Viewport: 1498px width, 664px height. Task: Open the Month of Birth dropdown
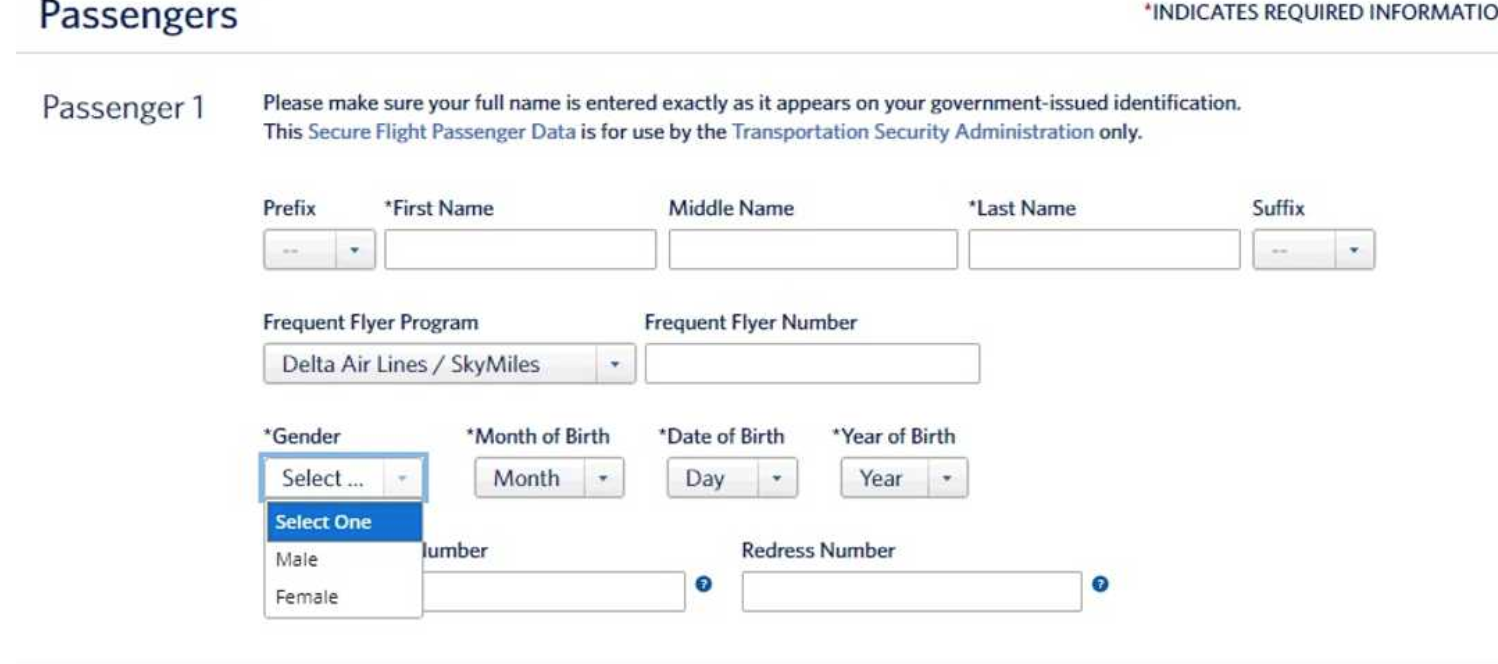pos(549,478)
